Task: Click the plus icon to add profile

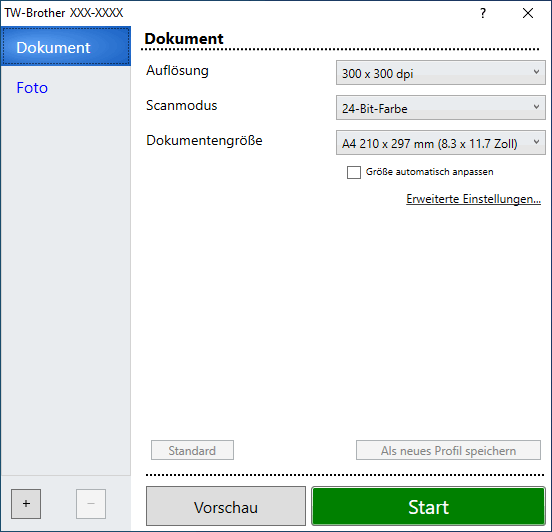Action: point(26,503)
